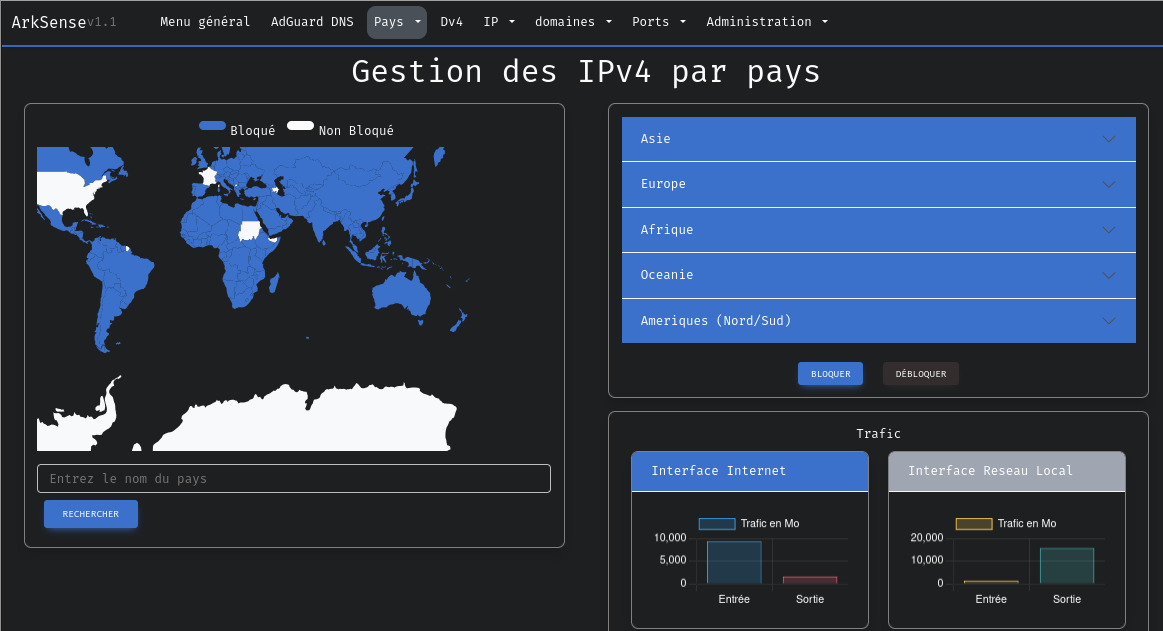Expand the Ameriques (Nord/Sud) section

coord(878,321)
